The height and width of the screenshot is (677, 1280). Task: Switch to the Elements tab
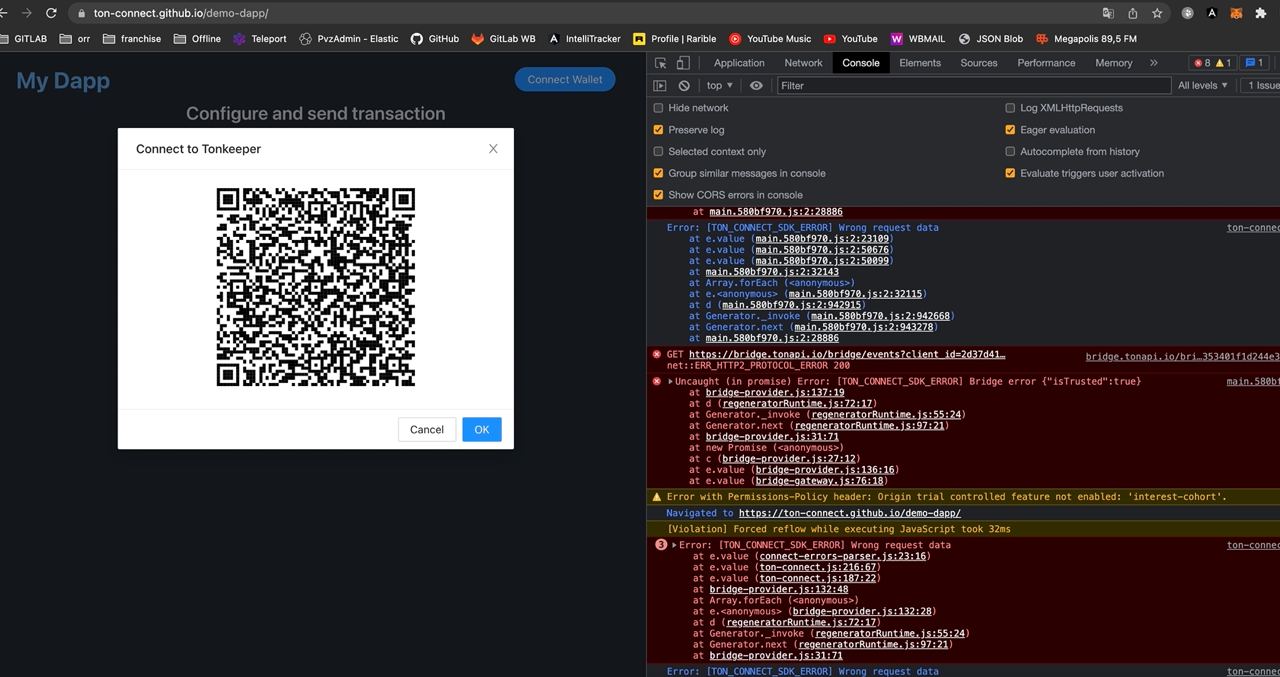(920, 63)
